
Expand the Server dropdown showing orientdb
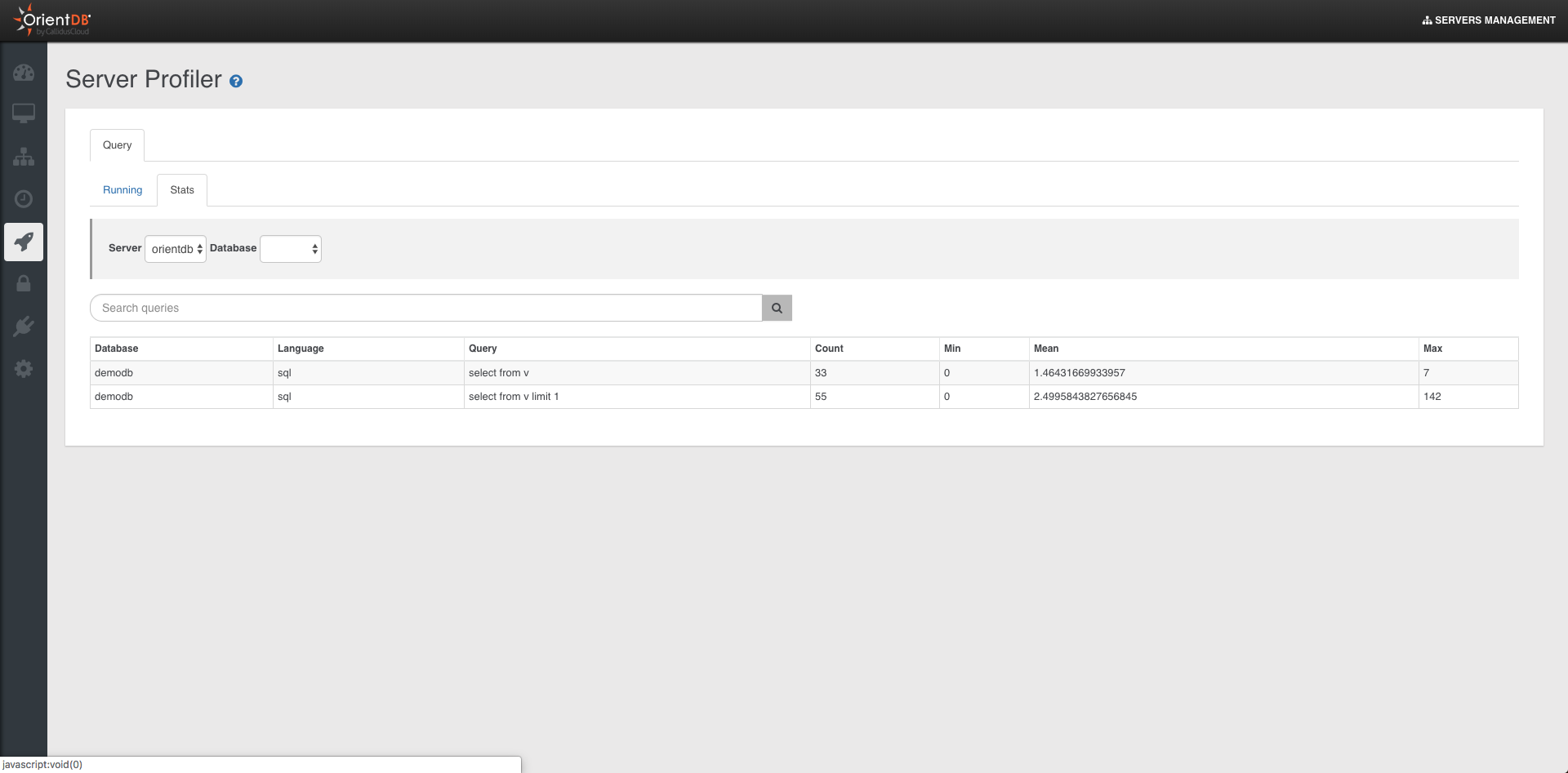176,249
